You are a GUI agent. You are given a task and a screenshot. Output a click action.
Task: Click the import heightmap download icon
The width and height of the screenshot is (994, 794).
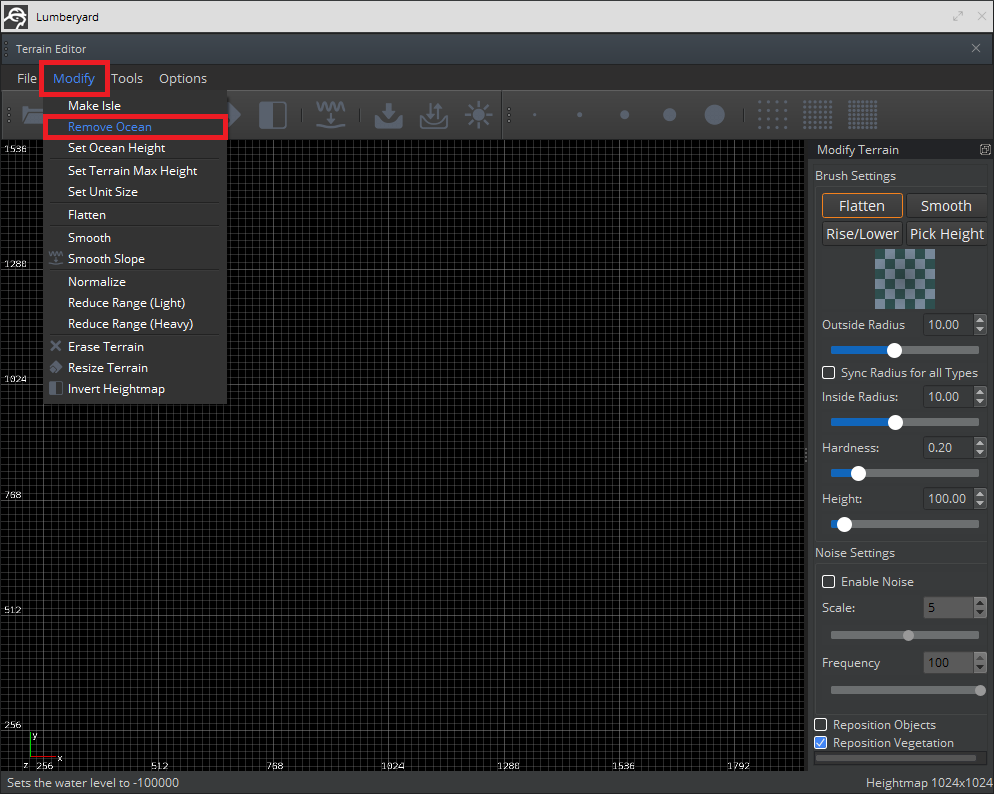click(388, 115)
